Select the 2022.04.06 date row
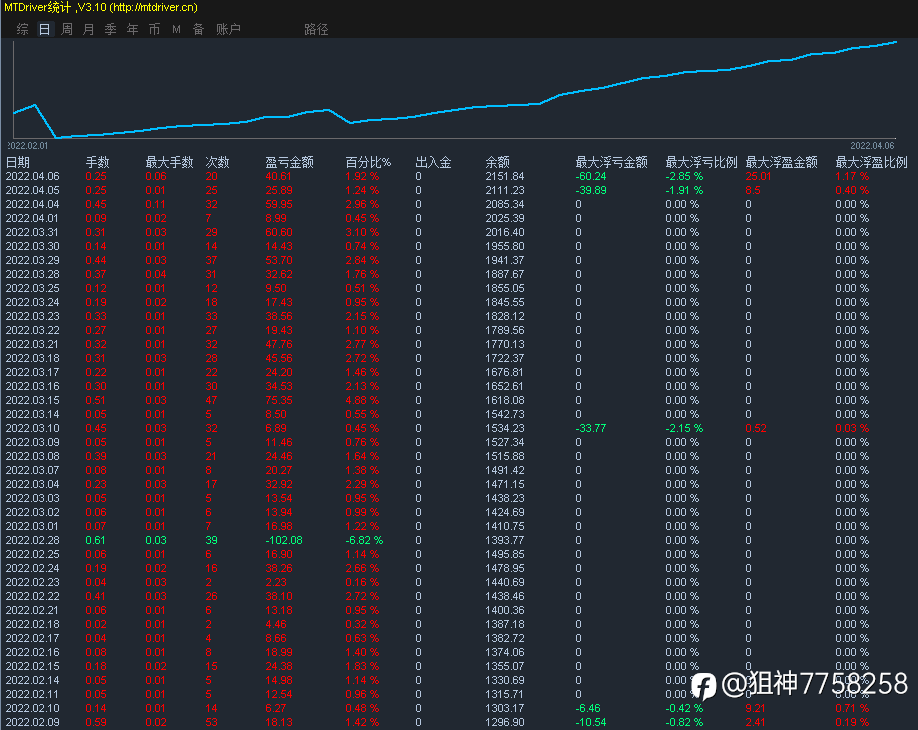 pos(33,176)
